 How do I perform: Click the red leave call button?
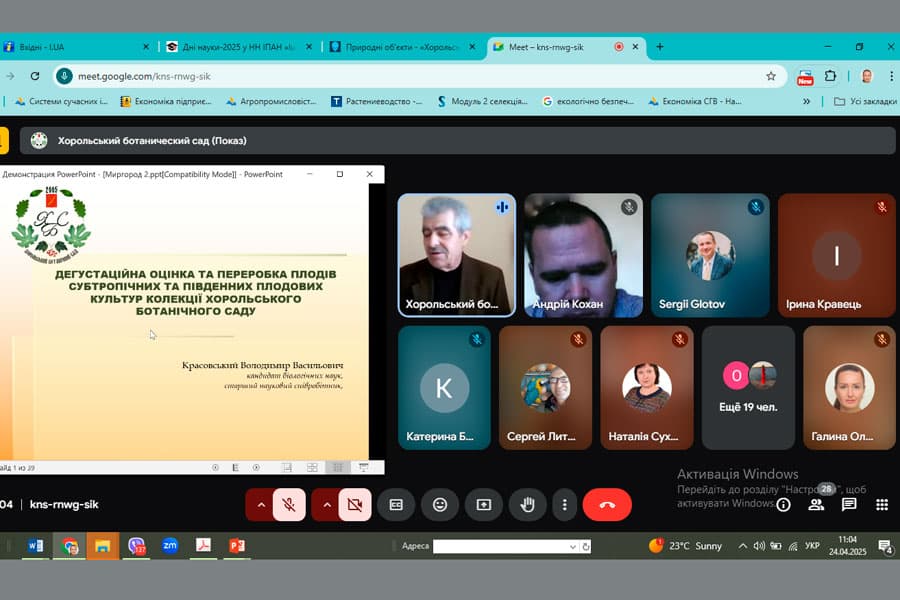pyautogui.click(x=607, y=505)
